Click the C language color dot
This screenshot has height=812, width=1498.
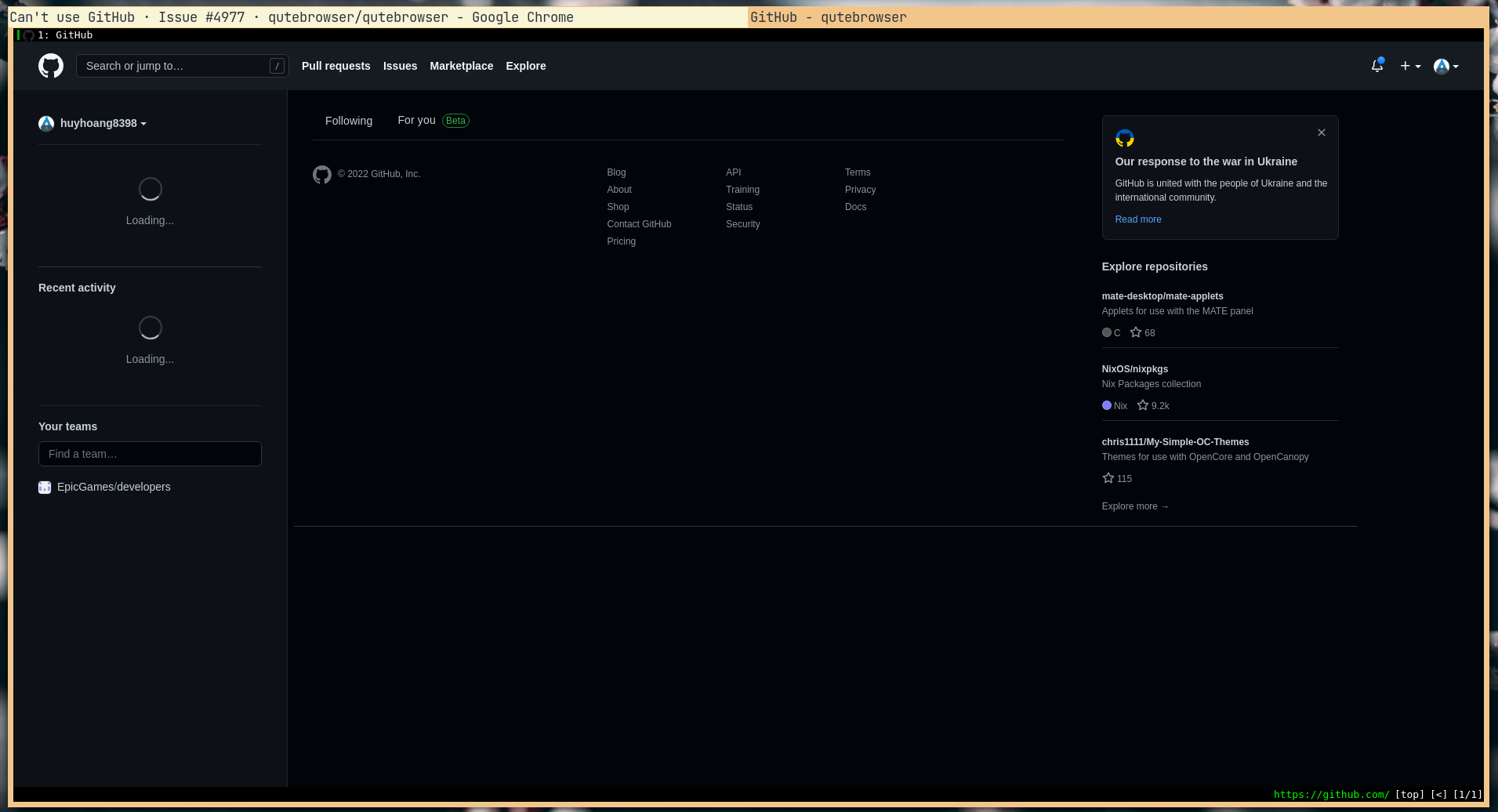1107,332
